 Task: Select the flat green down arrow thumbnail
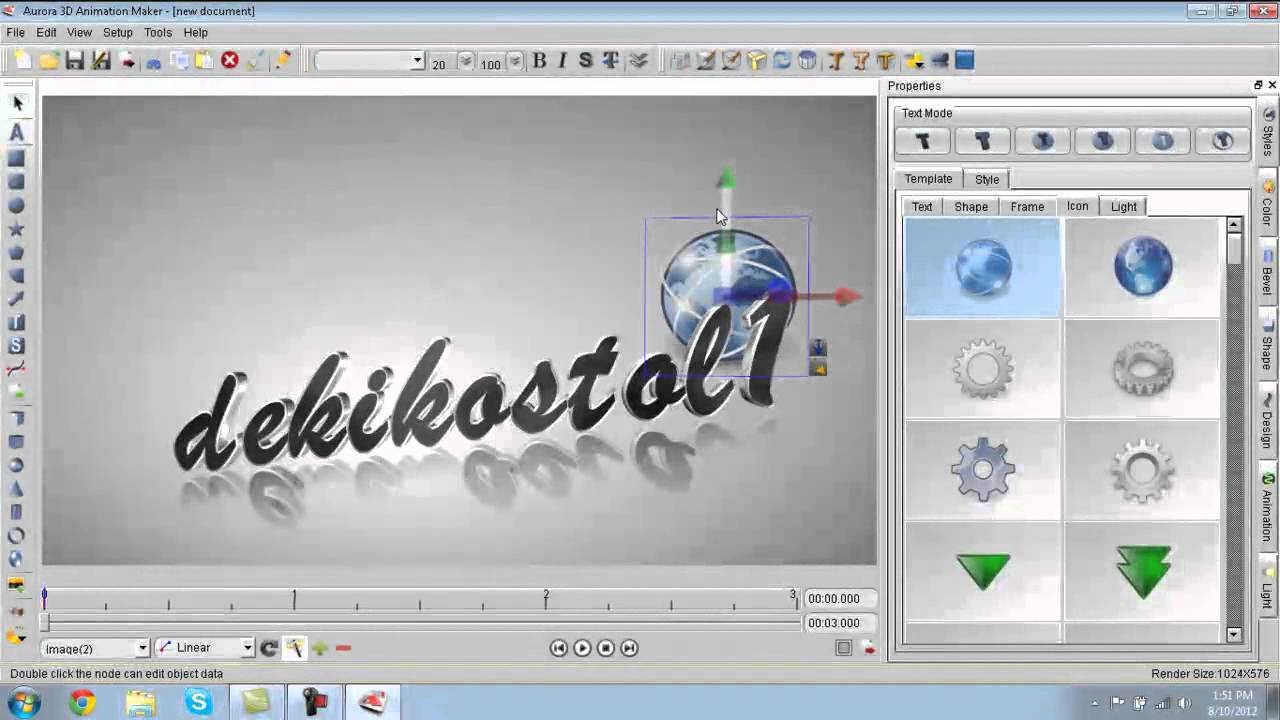click(982, 572)
